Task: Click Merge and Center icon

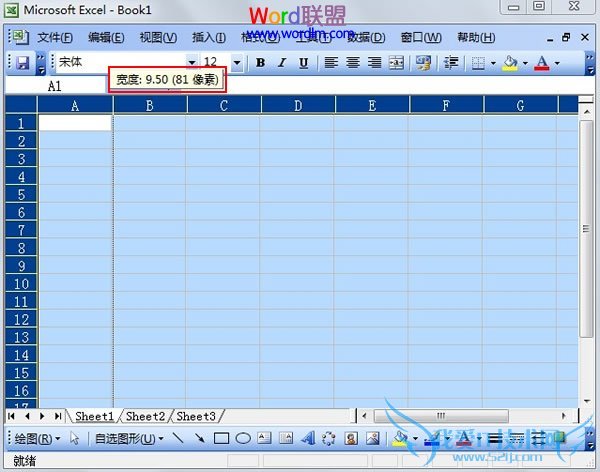Action: pyautogui.click(x=396, y=62)
